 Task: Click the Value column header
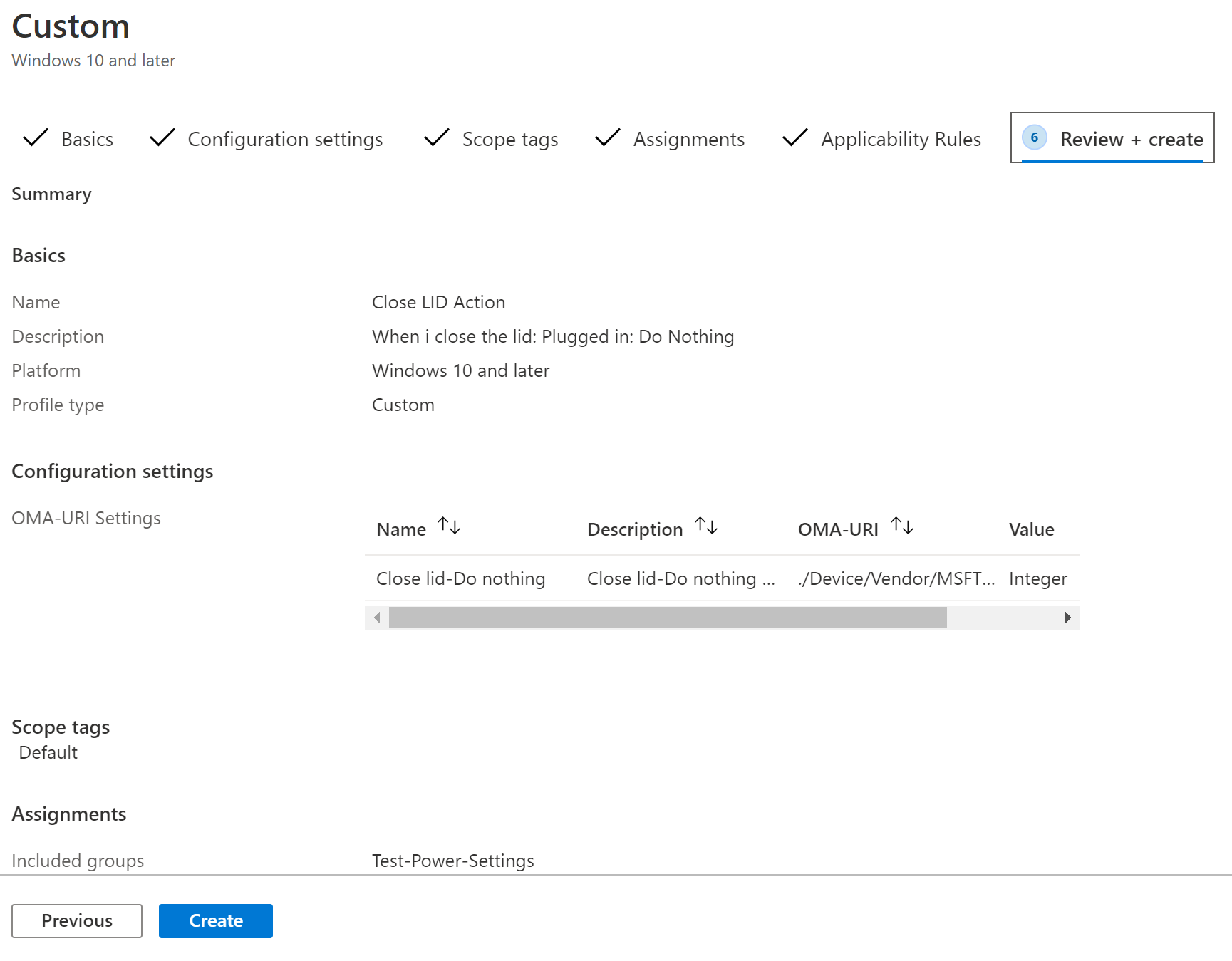[x=1031, y=529]
